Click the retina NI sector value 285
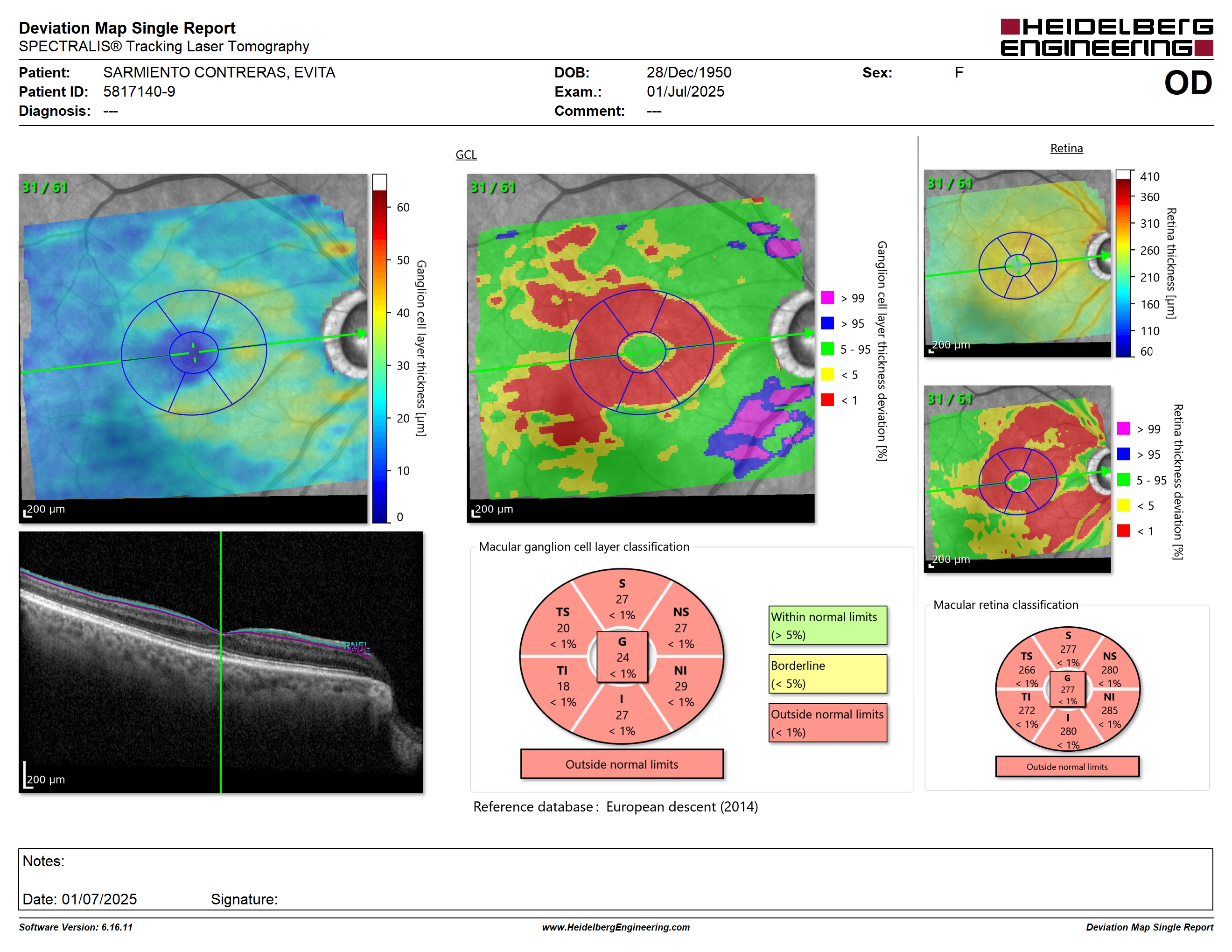This screenshot has width=1232, height=952. [x=1109, y=711]
